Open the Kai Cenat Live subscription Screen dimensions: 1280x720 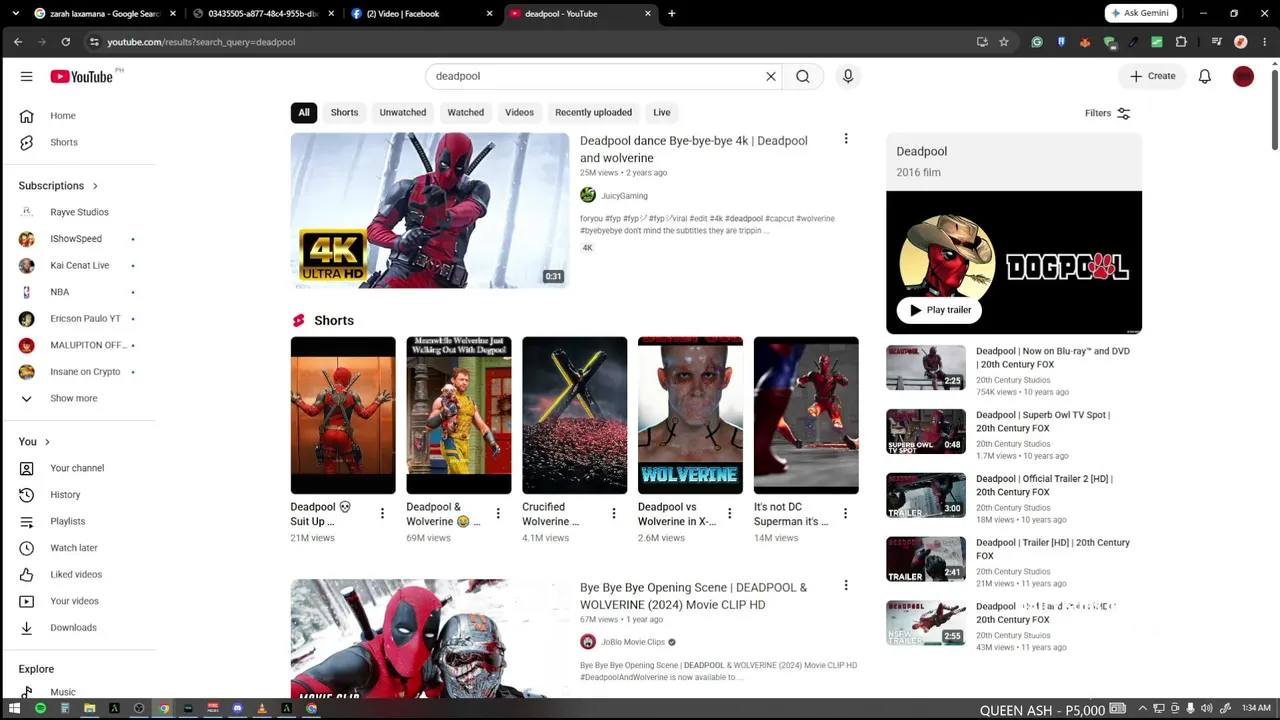pyautogui.click(x=78, y=265)
